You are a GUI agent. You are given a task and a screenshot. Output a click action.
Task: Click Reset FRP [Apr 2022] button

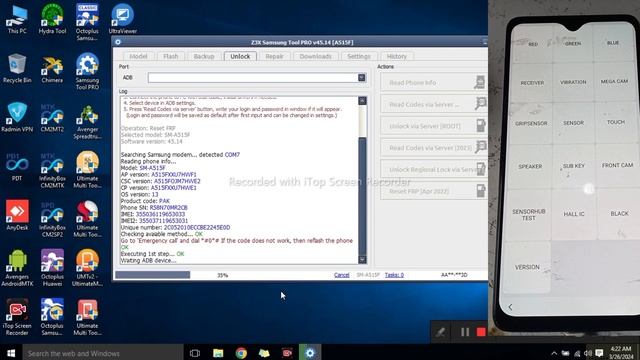coord(434,191)
